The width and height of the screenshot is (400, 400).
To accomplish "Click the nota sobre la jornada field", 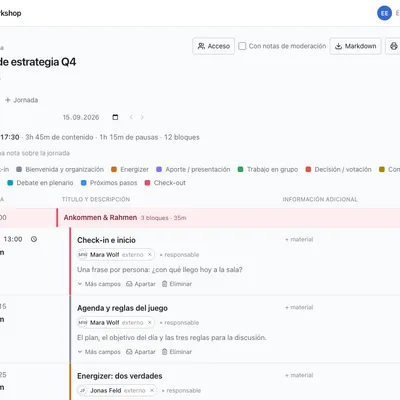I will (x=35, y=153).
